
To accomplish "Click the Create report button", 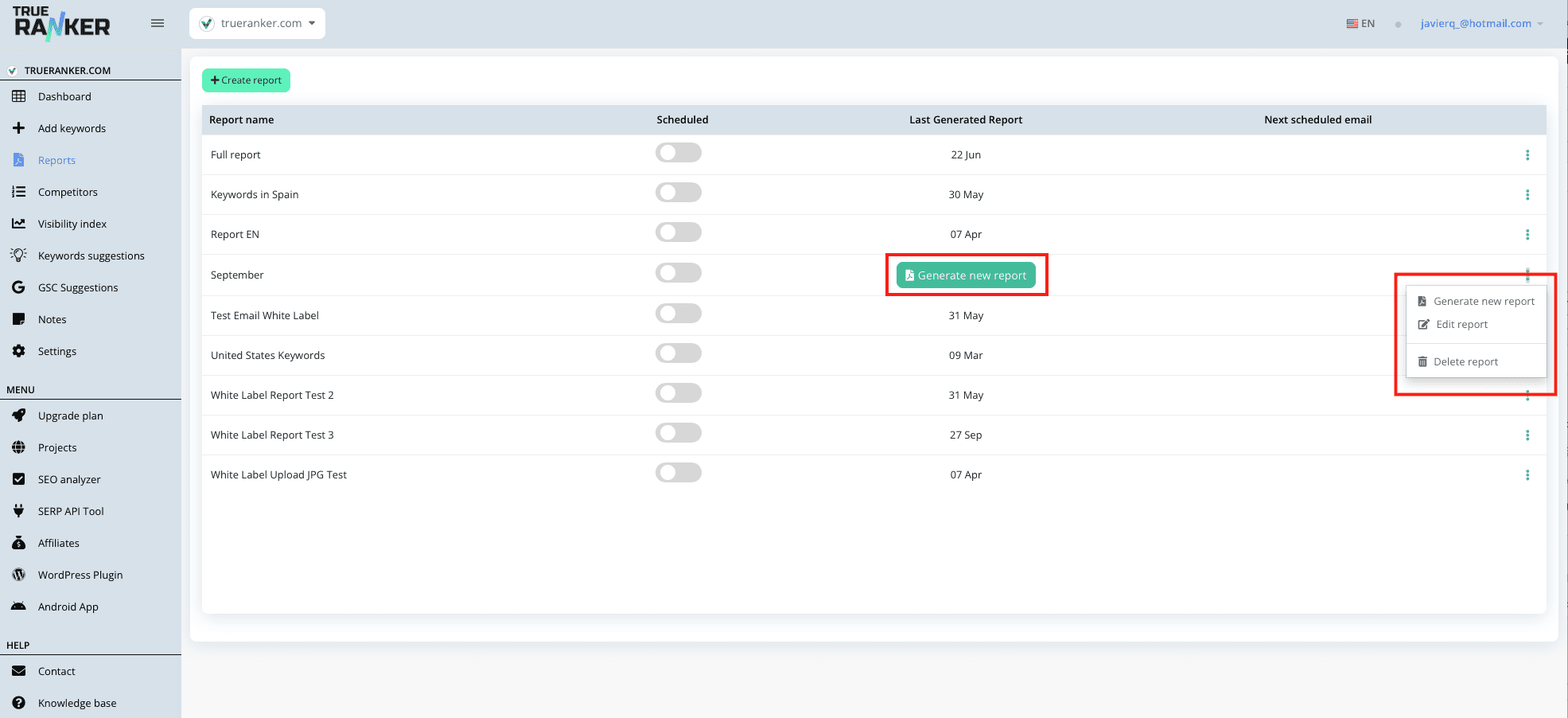I will click(x=246, y=80).
